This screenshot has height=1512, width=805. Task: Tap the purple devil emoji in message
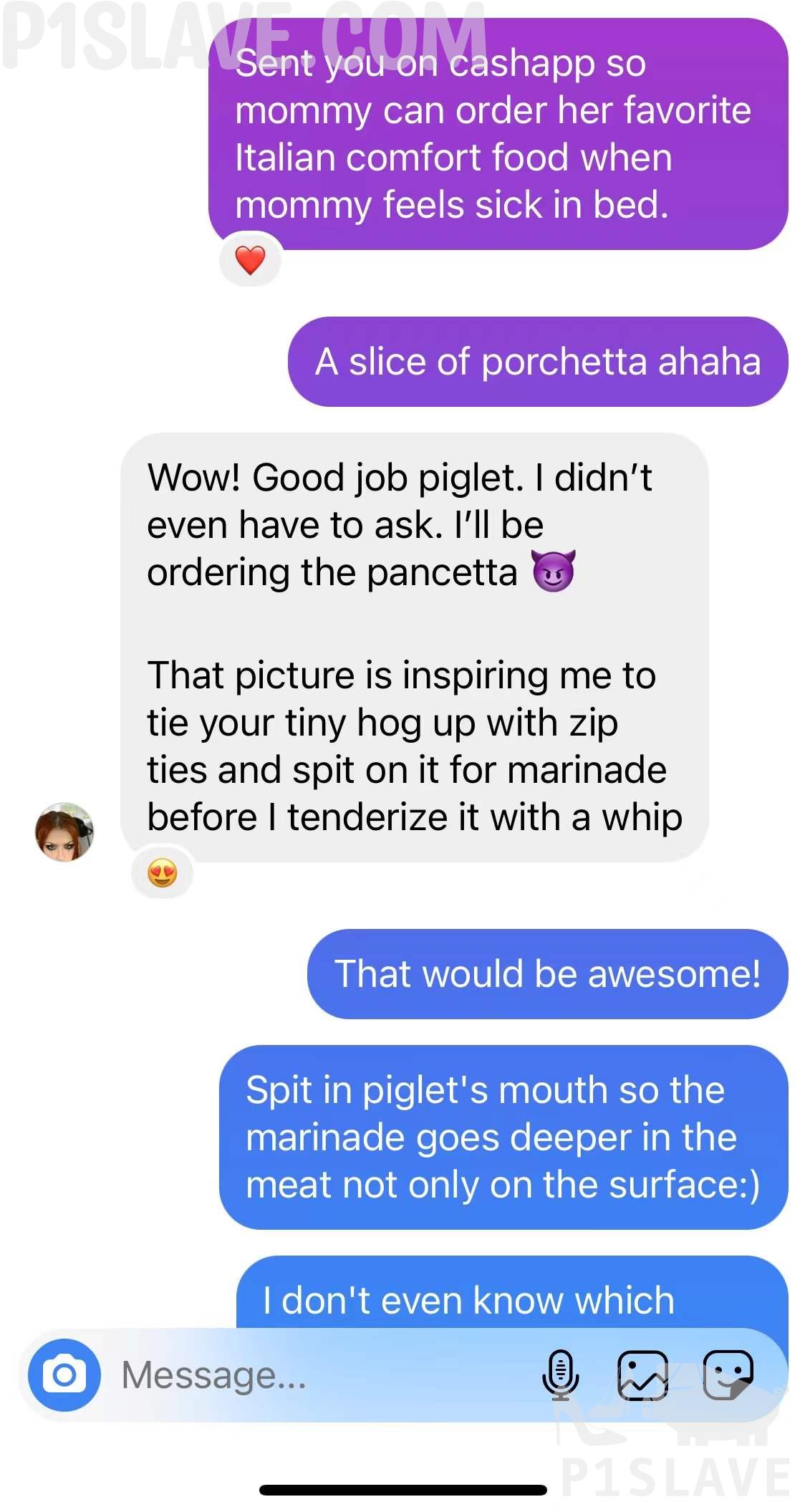pos(554,572)
